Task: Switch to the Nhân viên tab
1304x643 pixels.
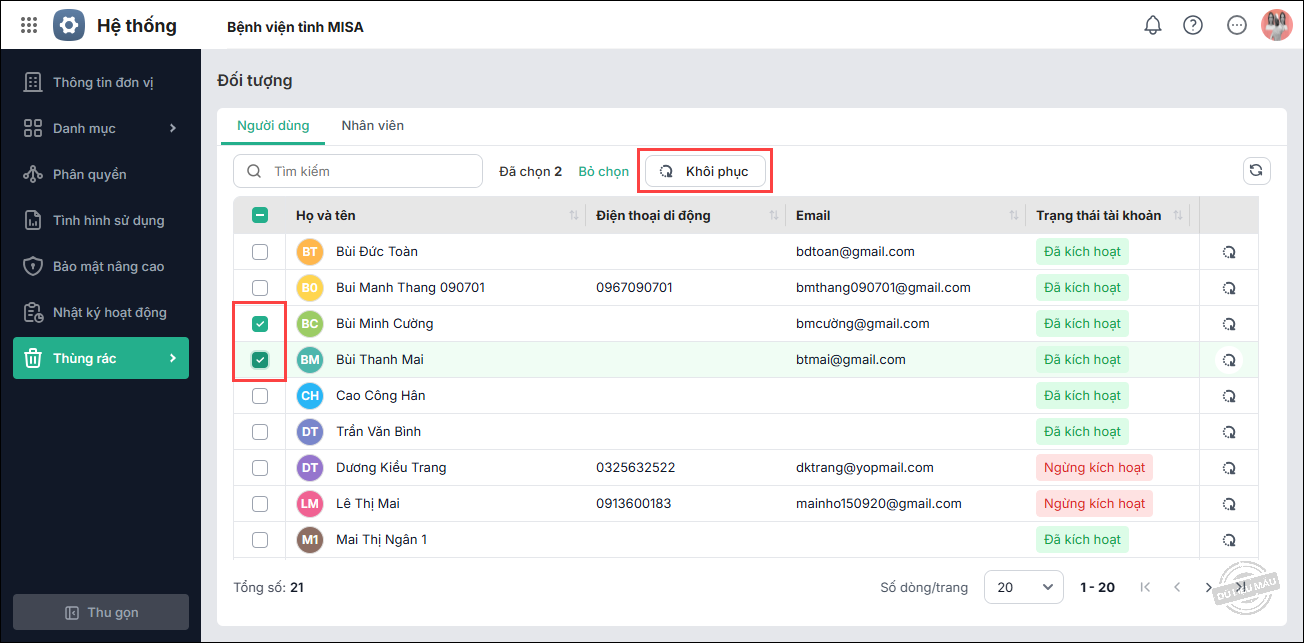Action: 372,126
